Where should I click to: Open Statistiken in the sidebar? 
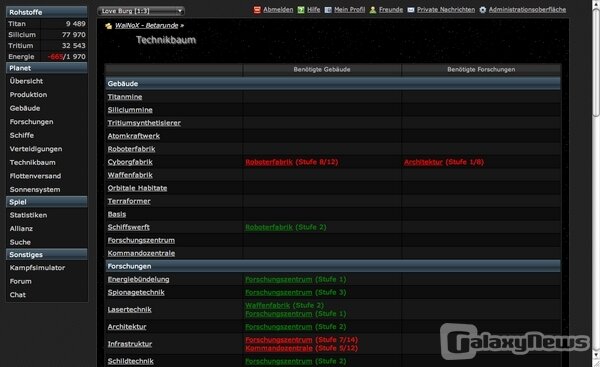(28, 215)
